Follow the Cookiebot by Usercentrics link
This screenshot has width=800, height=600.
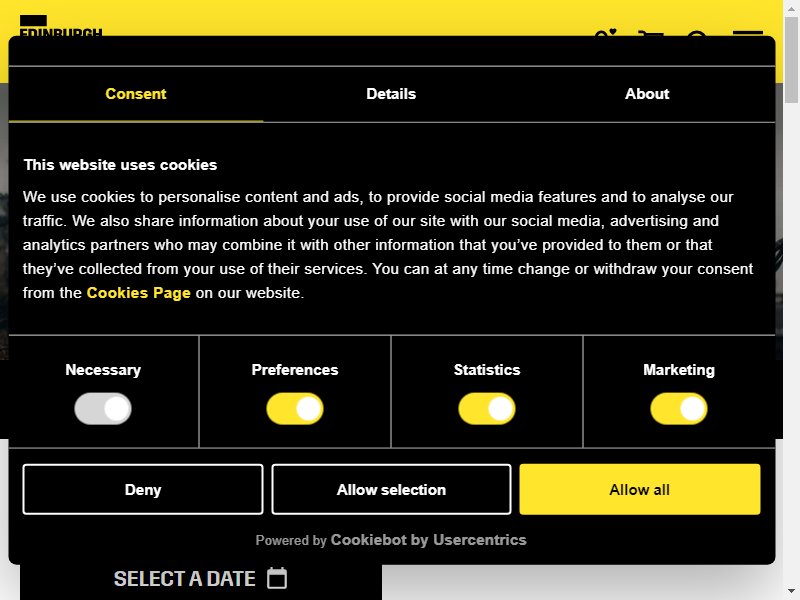point(428,540)
